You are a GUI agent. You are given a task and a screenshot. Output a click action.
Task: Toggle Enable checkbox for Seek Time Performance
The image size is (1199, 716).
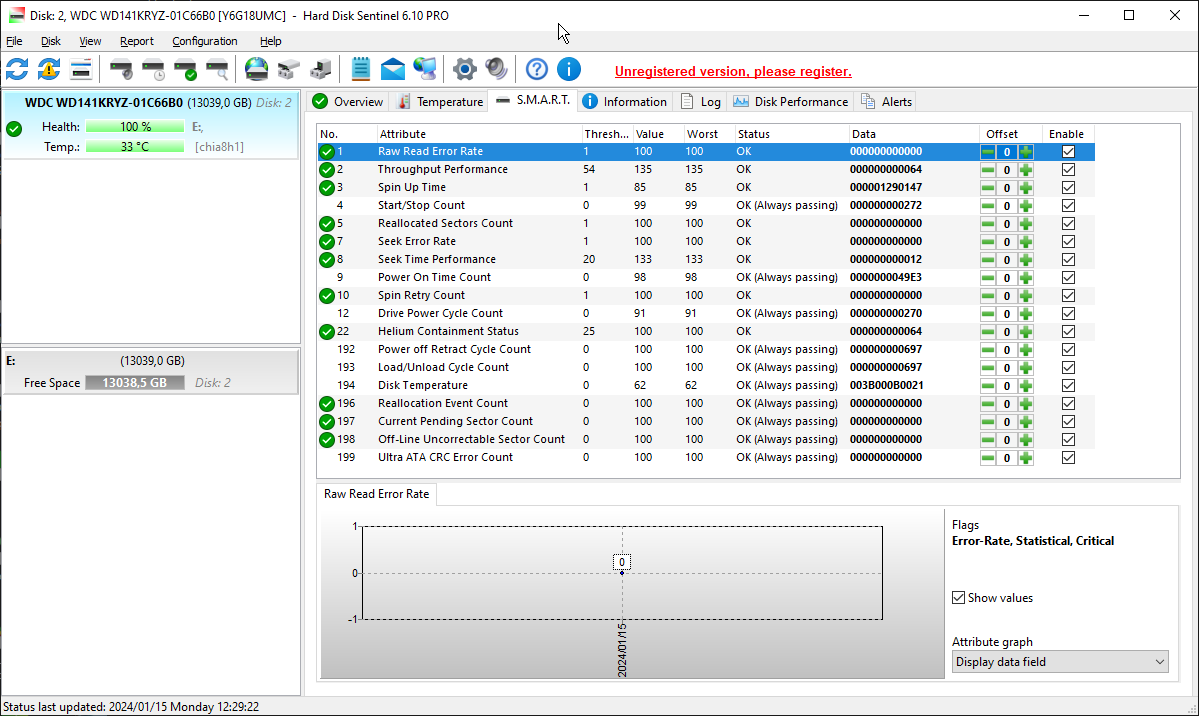[x=1068, y=259]
